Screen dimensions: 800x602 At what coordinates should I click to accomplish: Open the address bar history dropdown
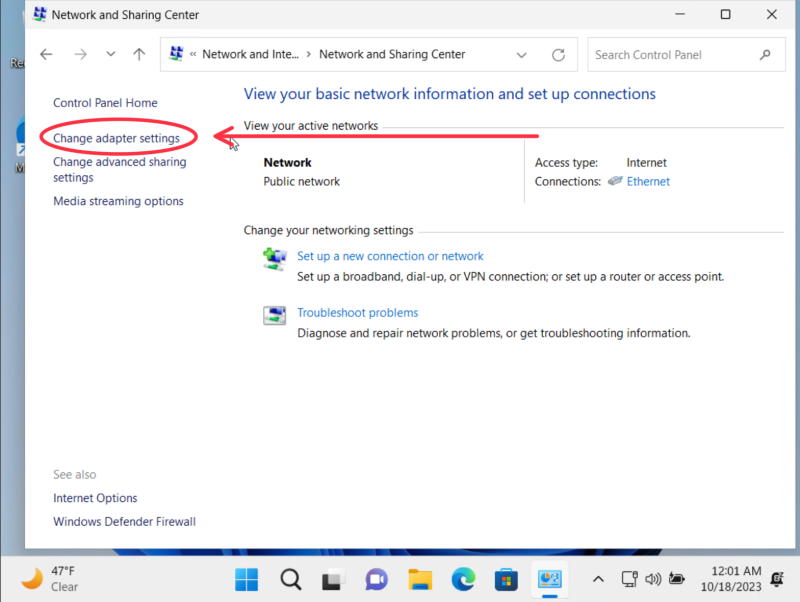521,54
